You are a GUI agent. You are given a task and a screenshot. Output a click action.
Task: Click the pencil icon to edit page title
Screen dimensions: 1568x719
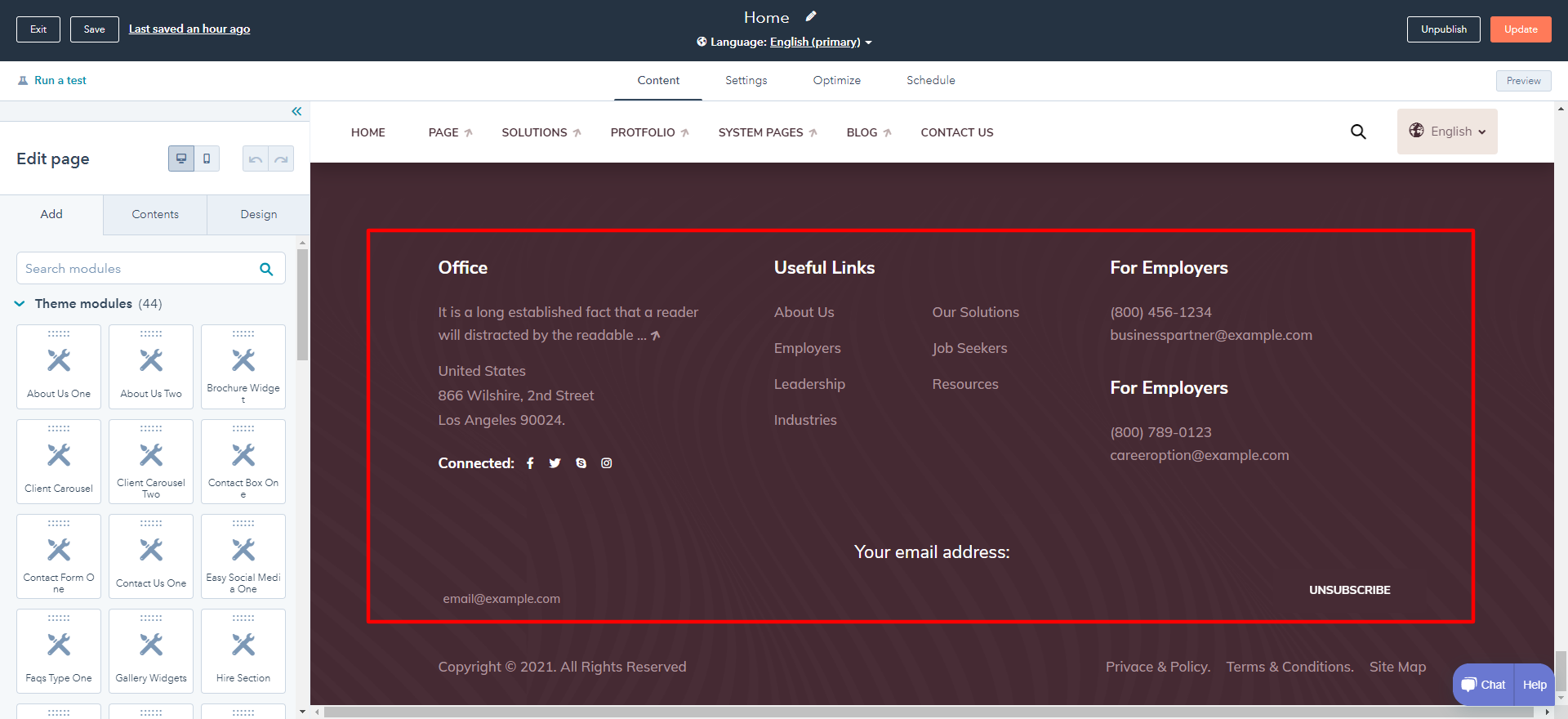click(810, 16)
